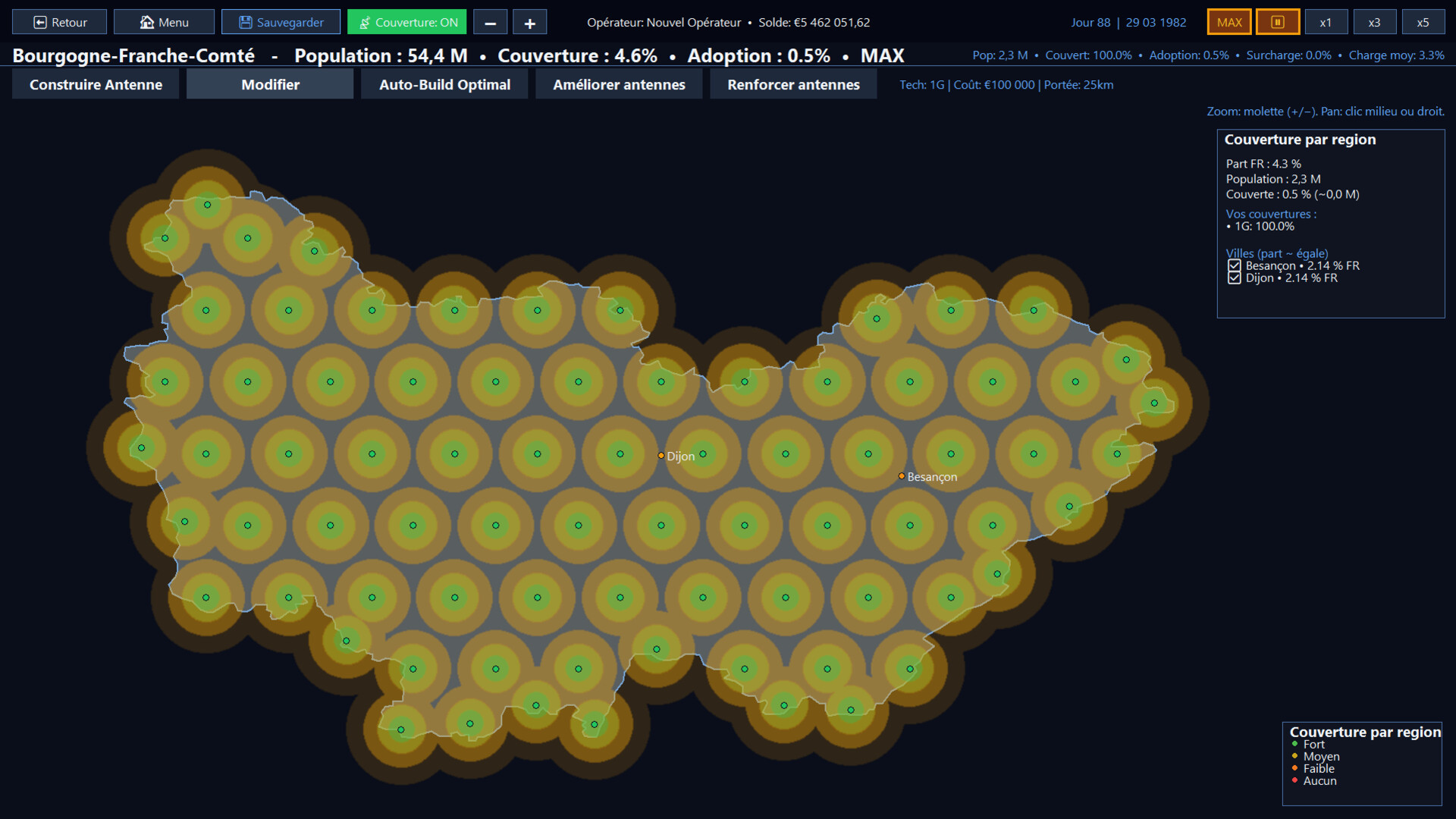Click the Besançon city marker on map
Viewport: 1456px width, 819px height.
tap(902, 476)
